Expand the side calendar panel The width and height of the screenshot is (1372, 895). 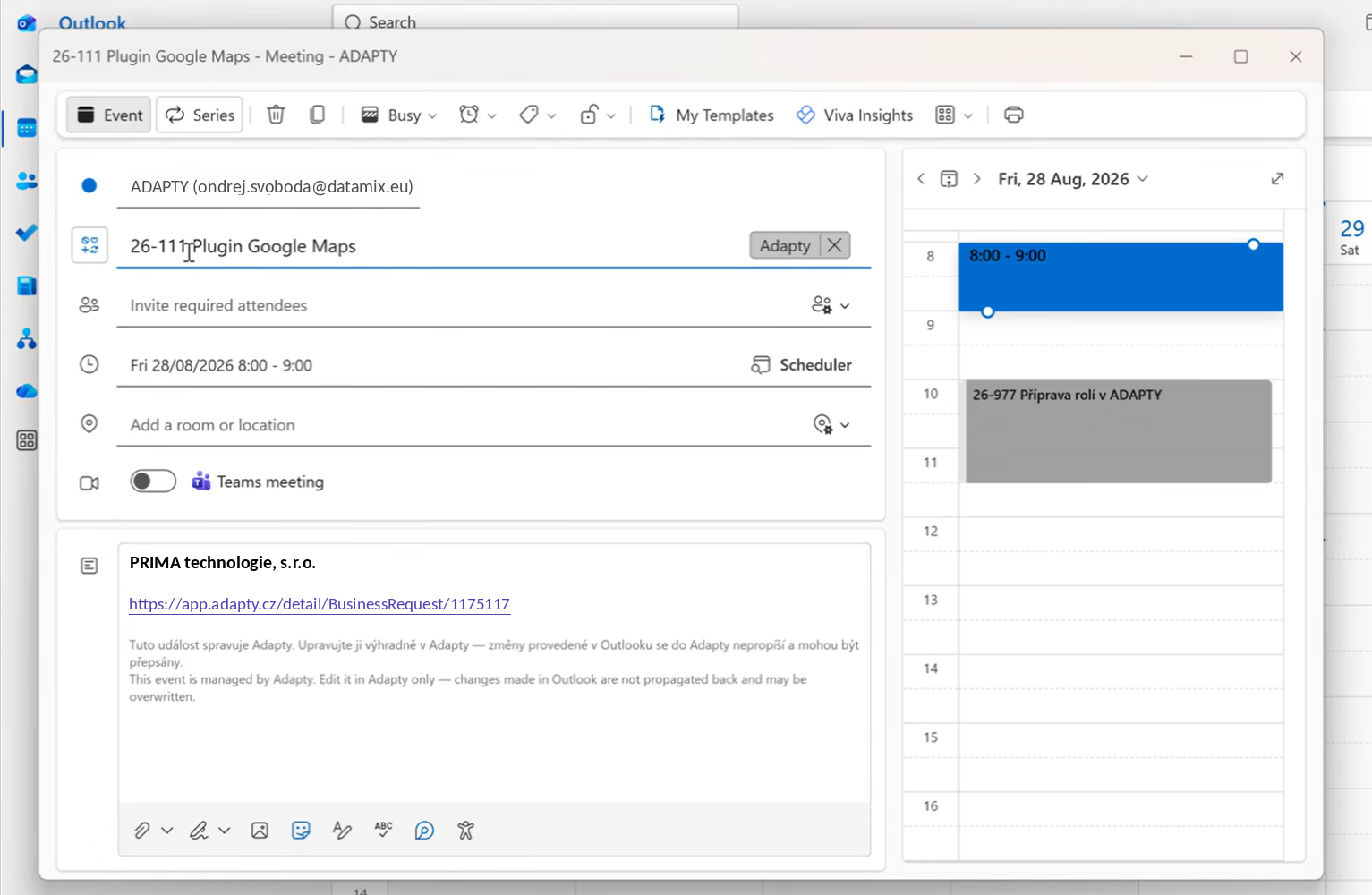pyautogui.click(x=1277, y=179)
